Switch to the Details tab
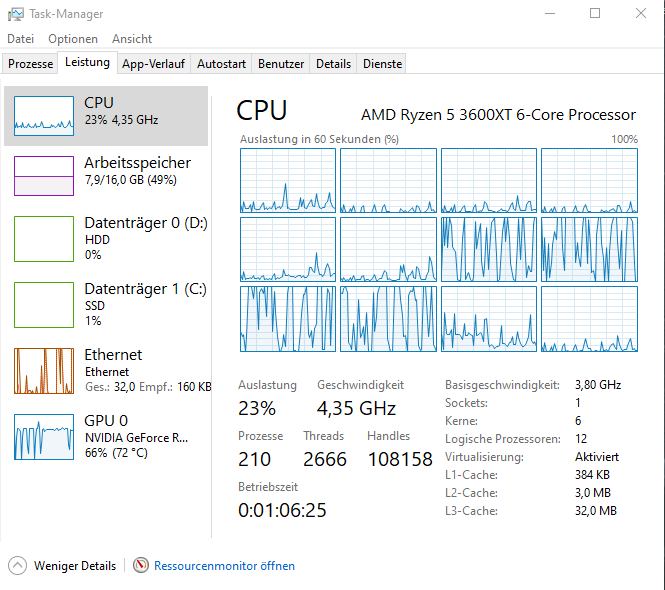The height and width of the screenshot is (590, 665). click(x=333, y=64)
